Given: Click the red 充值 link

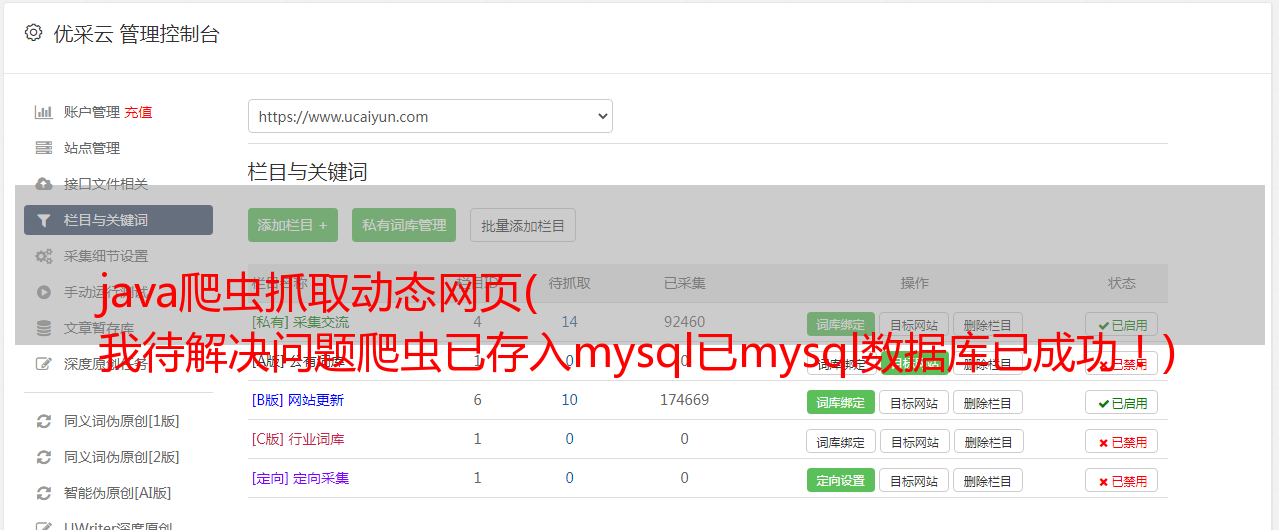Looking at the screenshot, I should coord(138,112).
